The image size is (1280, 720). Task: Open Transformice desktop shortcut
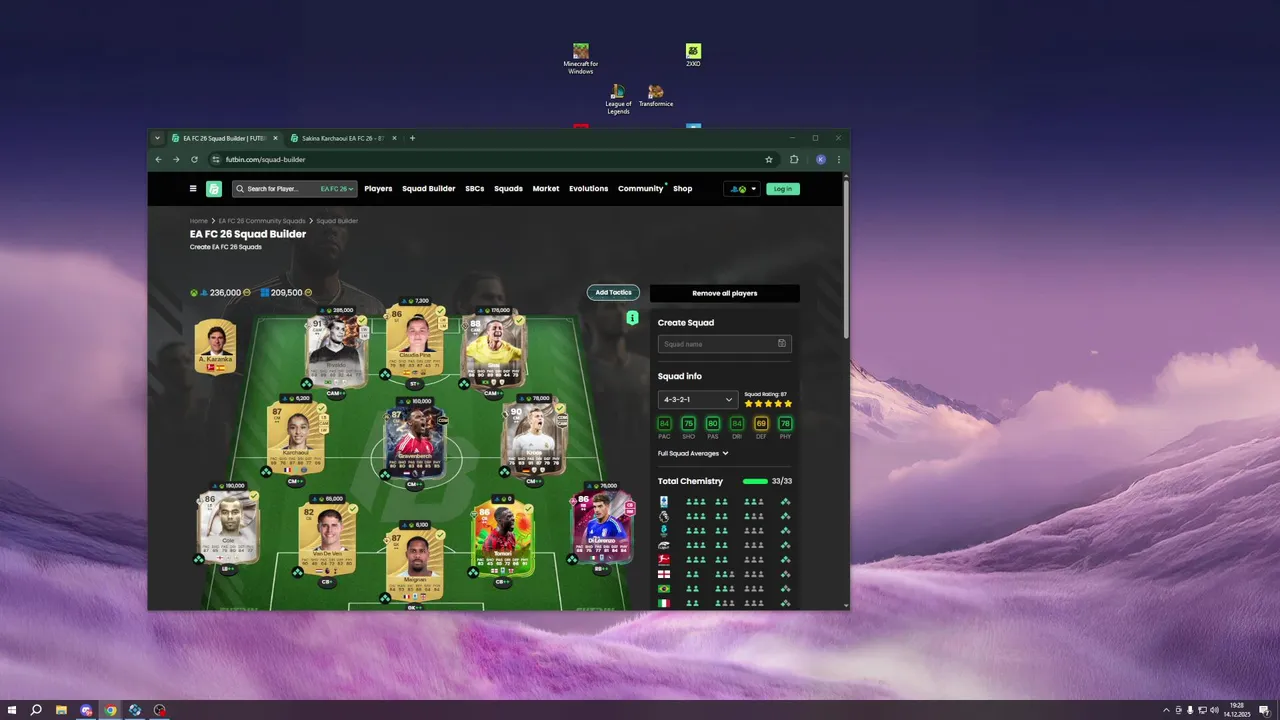(x=656, y=96)
